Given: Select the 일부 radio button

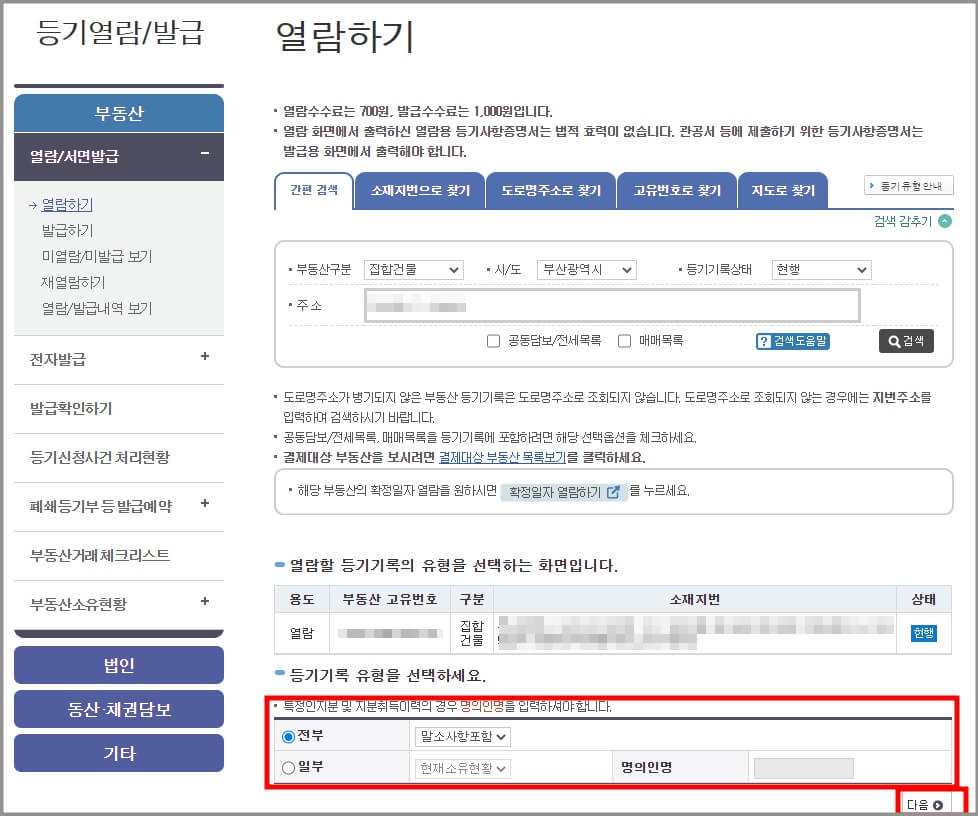Looking at the screenshot, I should coord(289,767).
